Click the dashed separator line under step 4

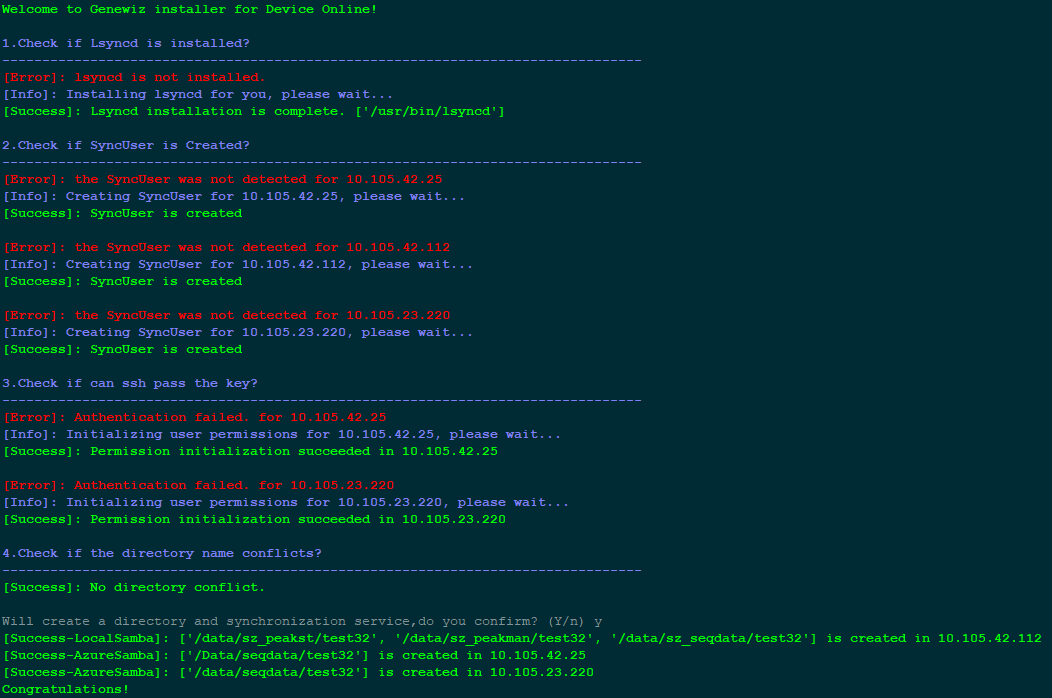click(320, 570)
